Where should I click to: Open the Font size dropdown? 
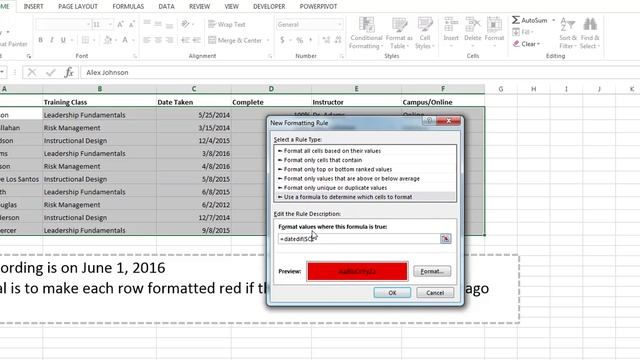click(110, 25)
